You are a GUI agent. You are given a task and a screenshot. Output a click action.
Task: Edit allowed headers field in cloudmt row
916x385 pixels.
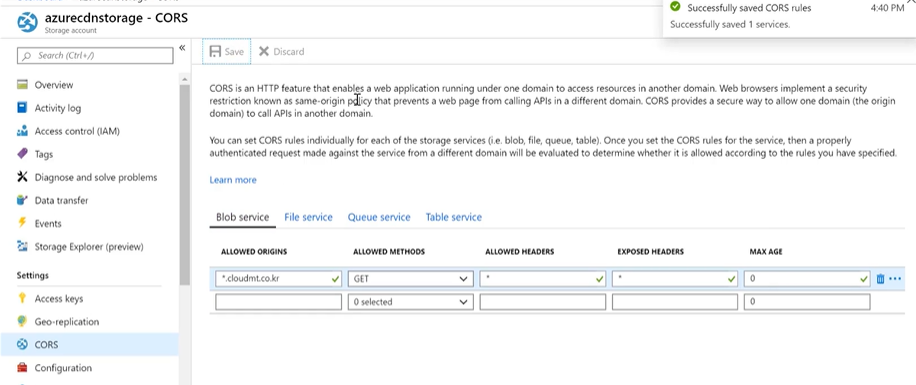(543, 279)
